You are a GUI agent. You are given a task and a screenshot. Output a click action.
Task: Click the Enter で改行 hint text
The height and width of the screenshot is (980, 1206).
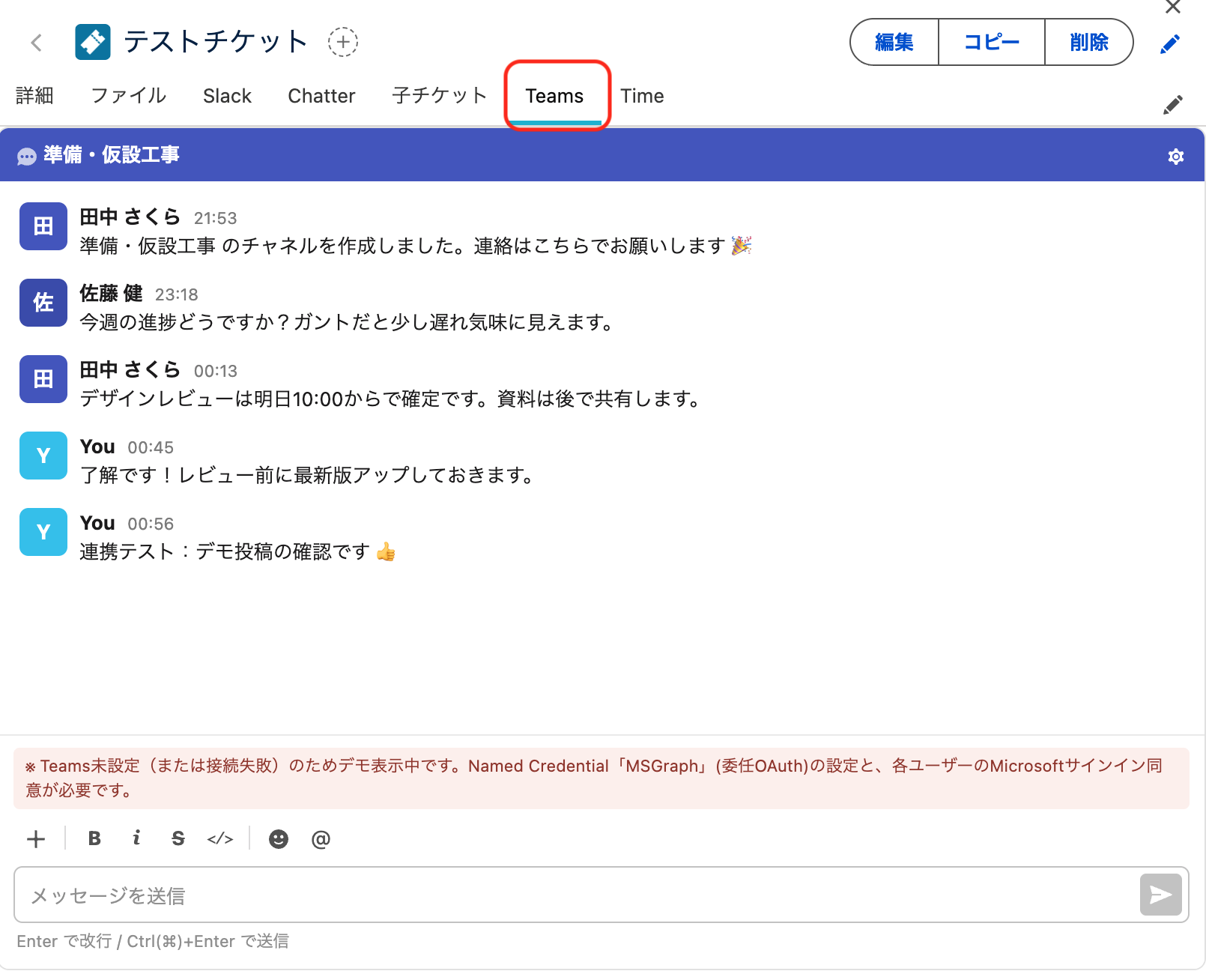[153, 942]
